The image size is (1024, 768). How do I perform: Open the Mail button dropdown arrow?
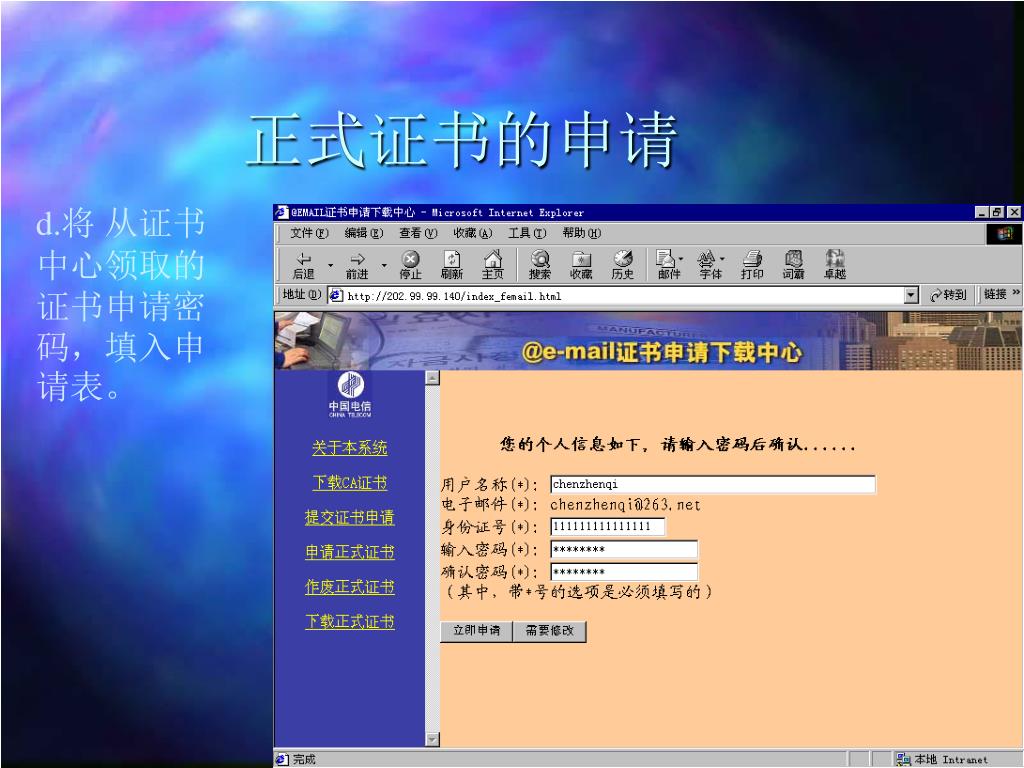pos(681,259)
